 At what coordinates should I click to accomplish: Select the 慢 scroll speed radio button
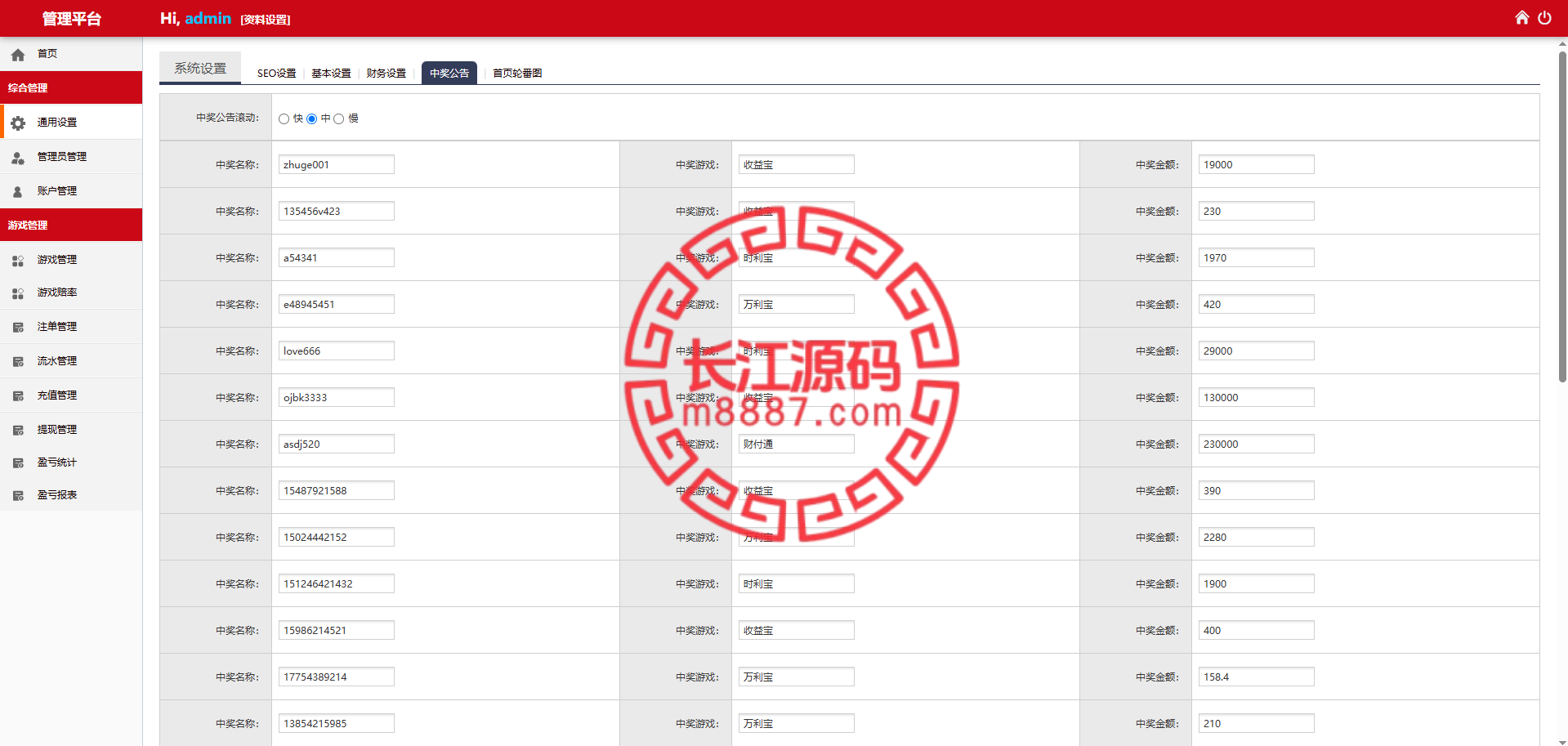[x=339, y=119]
